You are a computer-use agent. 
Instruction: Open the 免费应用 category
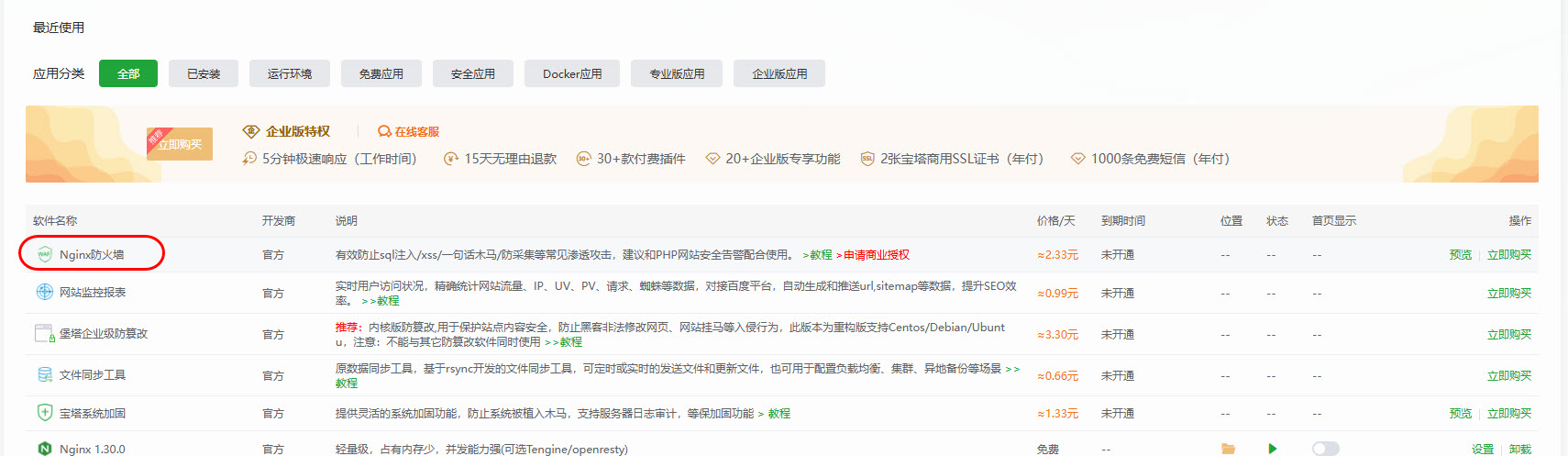coord(381,73)
